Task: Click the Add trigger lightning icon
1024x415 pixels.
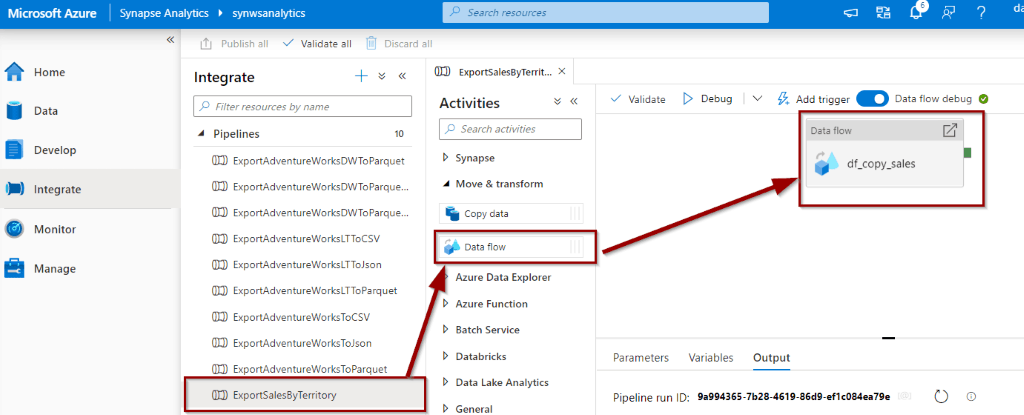Action: coord(784,99)
